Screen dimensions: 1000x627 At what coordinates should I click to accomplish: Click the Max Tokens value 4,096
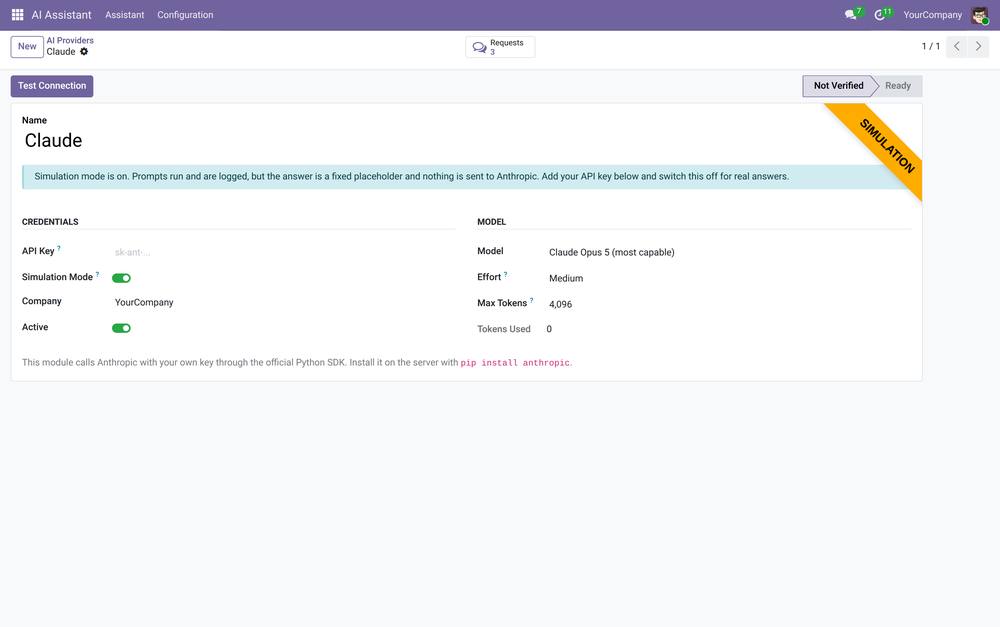pos(561,304)
